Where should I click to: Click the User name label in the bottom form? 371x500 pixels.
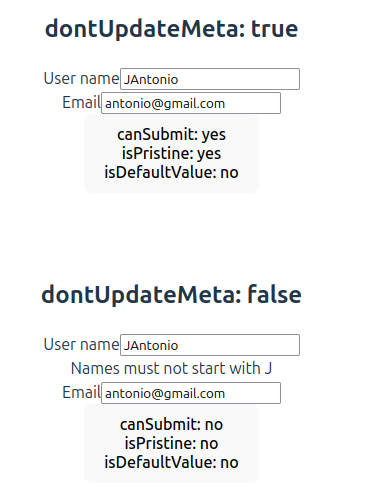(x=81, y=344)
